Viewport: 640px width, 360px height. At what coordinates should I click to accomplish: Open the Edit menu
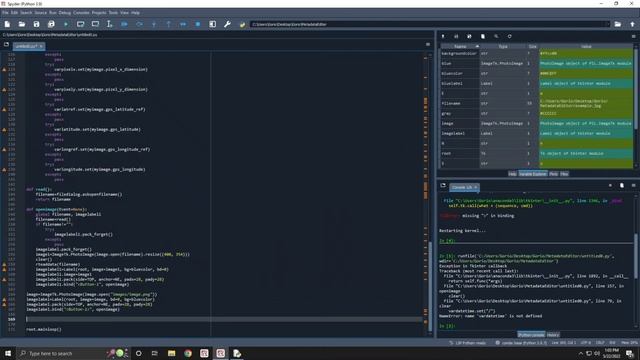point(14,13)
